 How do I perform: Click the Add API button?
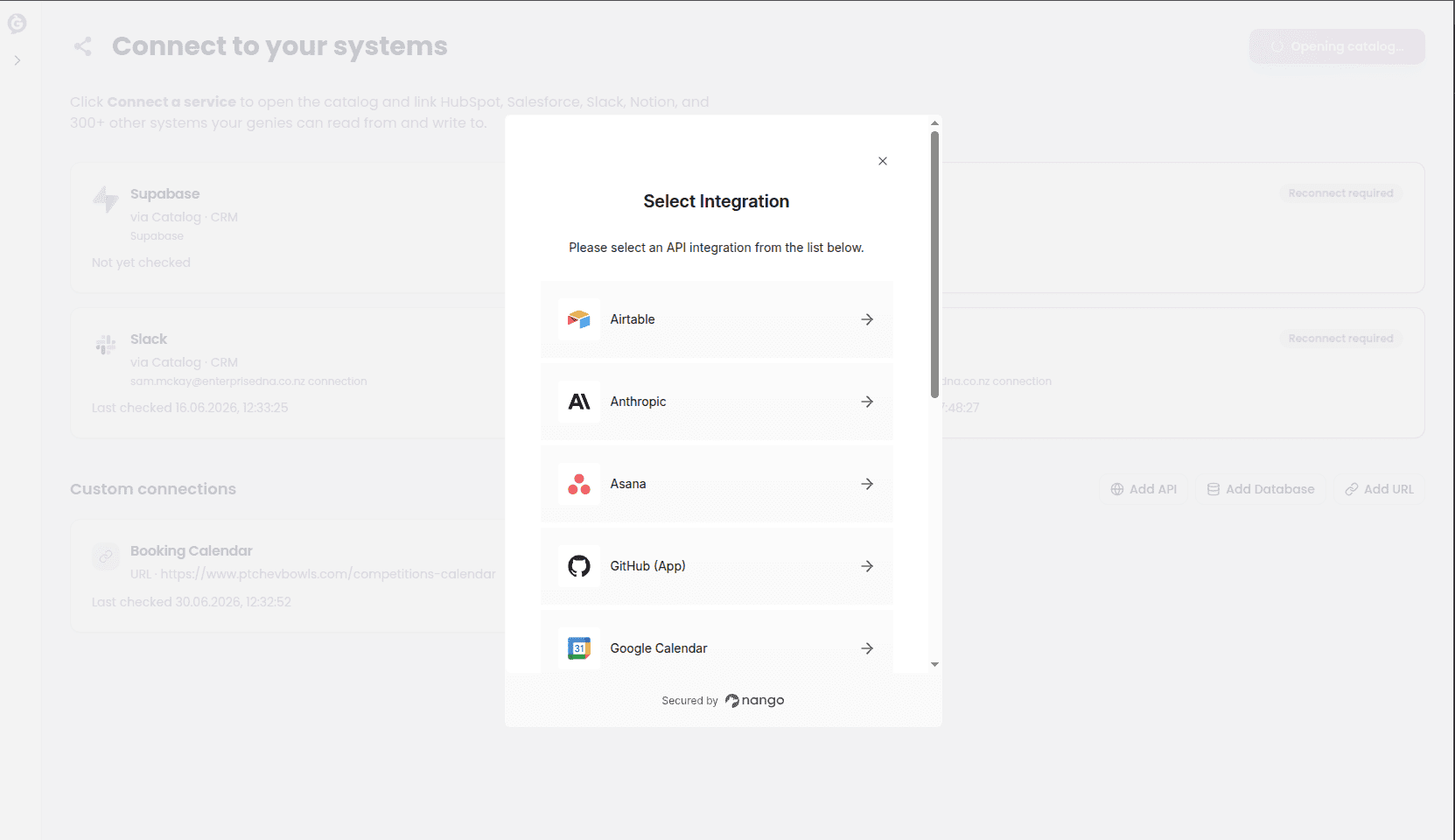click(1144, 489)
